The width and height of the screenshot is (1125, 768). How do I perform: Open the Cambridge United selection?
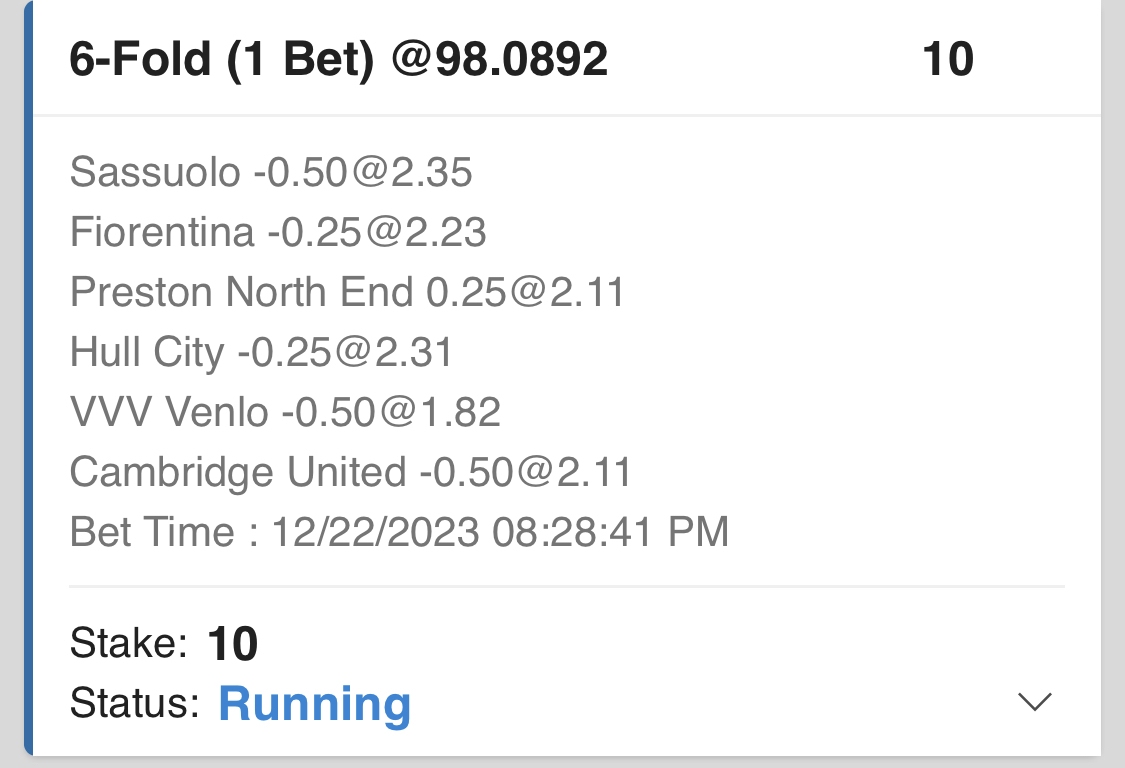(x=238, y=472)
